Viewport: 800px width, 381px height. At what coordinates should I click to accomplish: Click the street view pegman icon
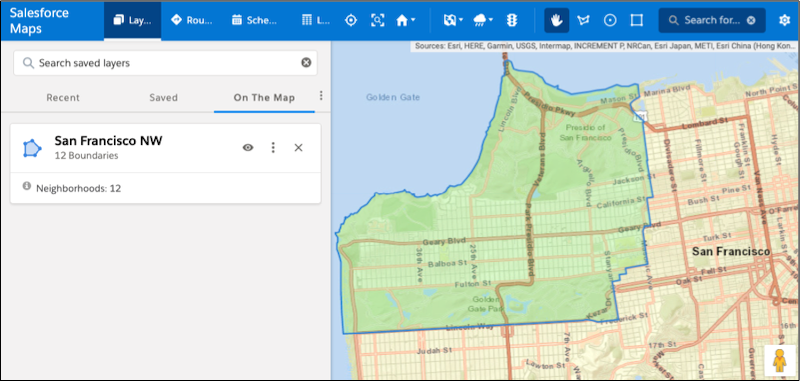(779, 361)
